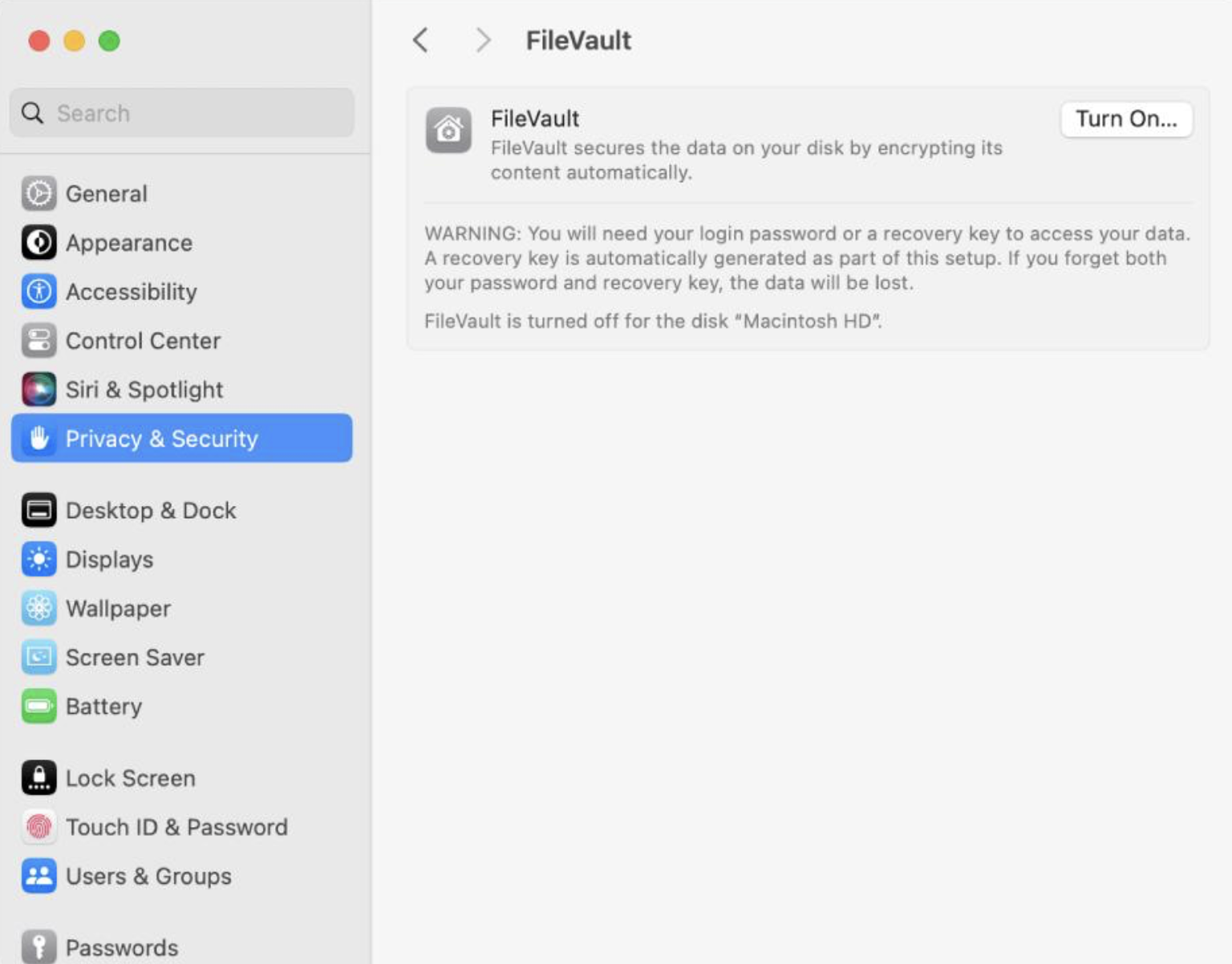The image size is (1232, 964).
Task: Click the yellow minimize window button
Action: coord(75,40)
